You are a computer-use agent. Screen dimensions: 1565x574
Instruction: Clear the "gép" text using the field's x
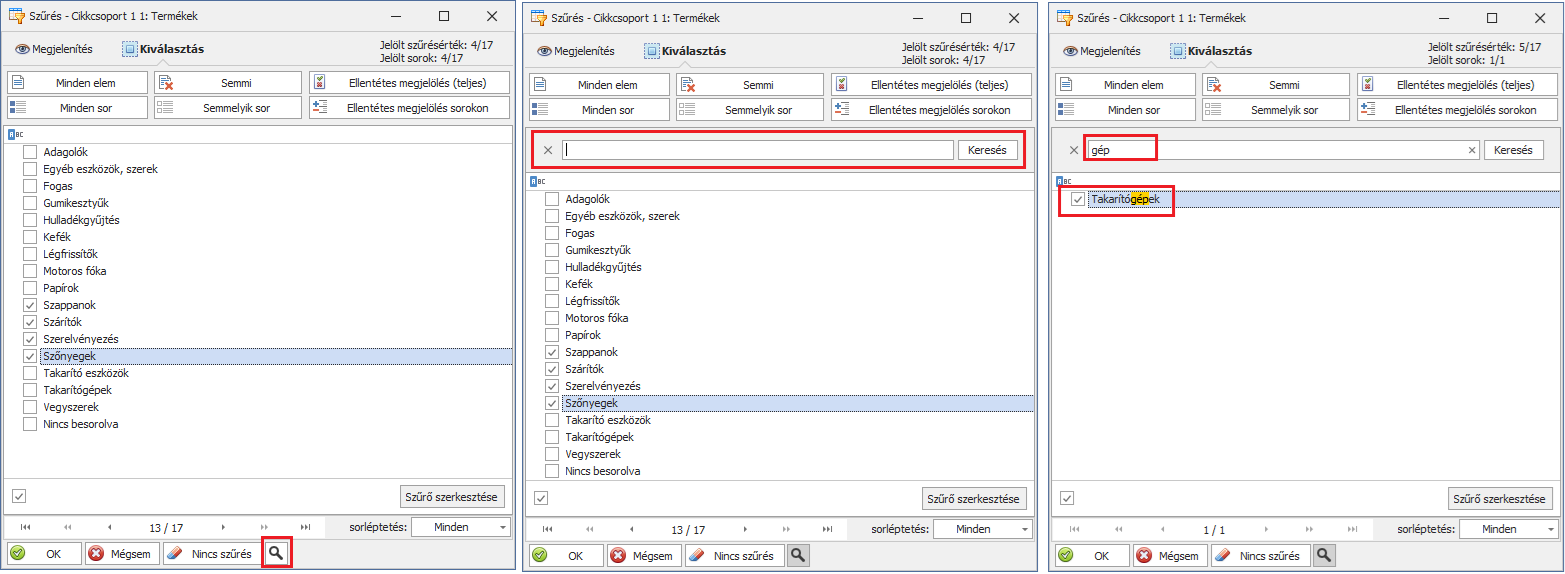(x=1472, y=150)
